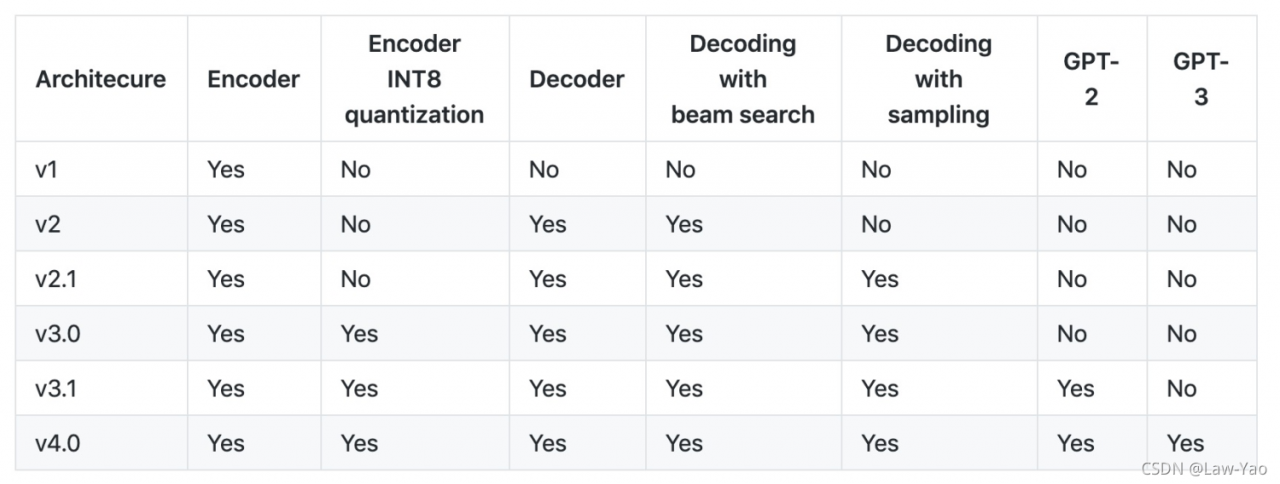Click the Encoder INT8 quantization header
Image resolution: width=1280 pixels, height=484 pixels.
414,79
